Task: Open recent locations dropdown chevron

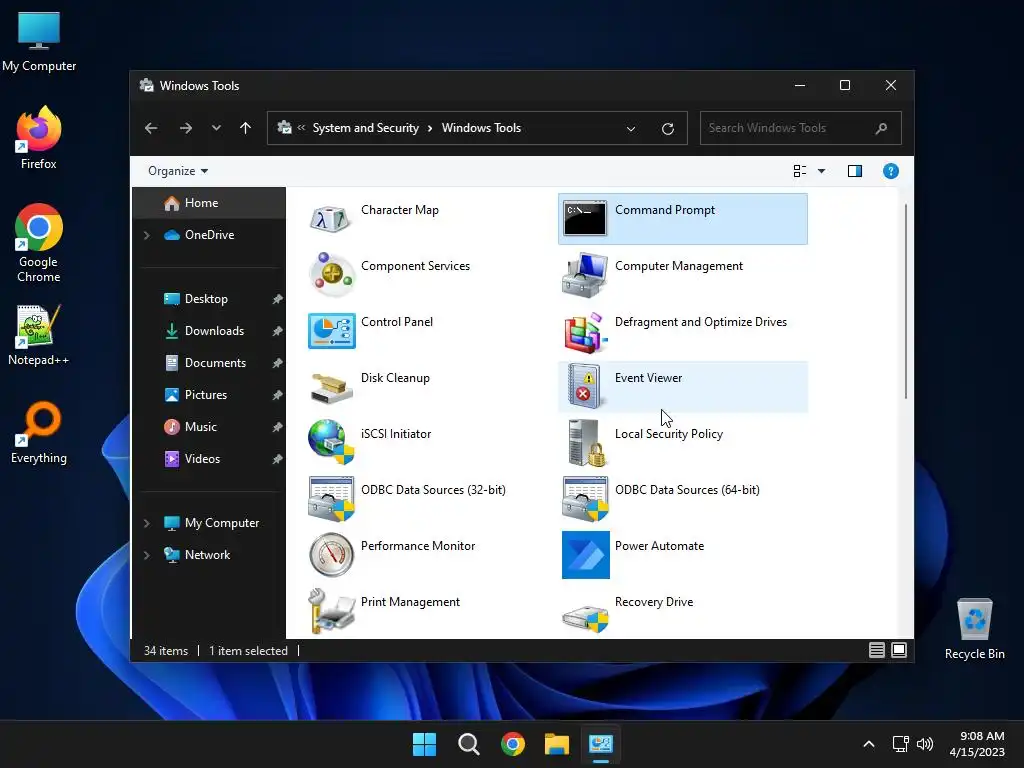Action: (x=216, y=128)
